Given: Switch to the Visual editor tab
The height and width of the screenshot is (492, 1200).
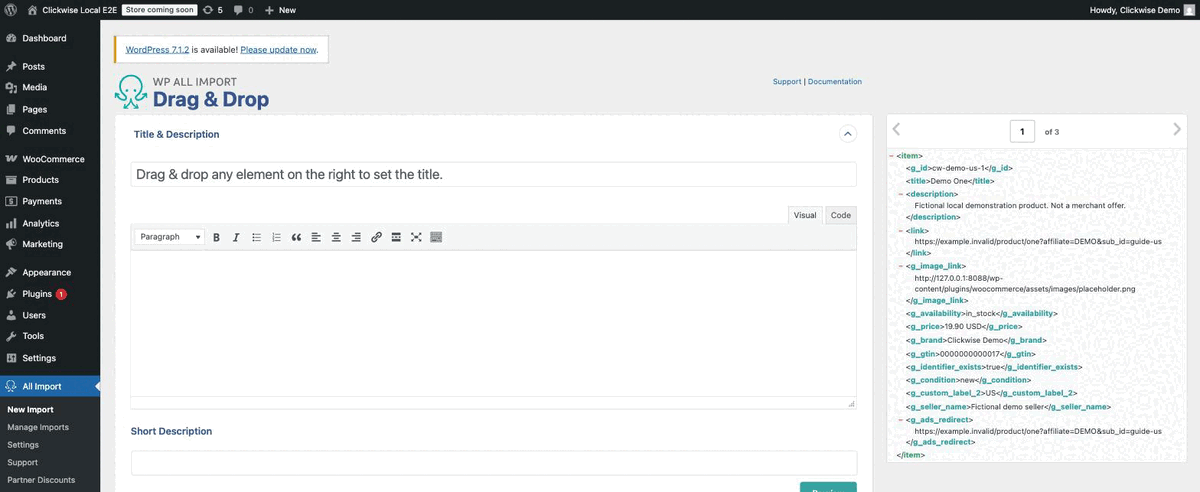Looking at the screenshot, I should tap(805, 215).
